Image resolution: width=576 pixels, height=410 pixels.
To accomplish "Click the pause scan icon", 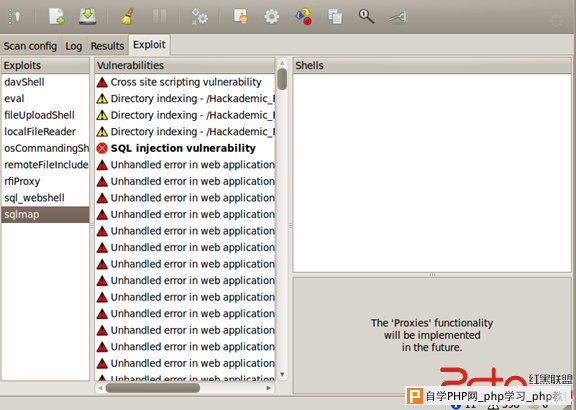I will click(159, 17).
